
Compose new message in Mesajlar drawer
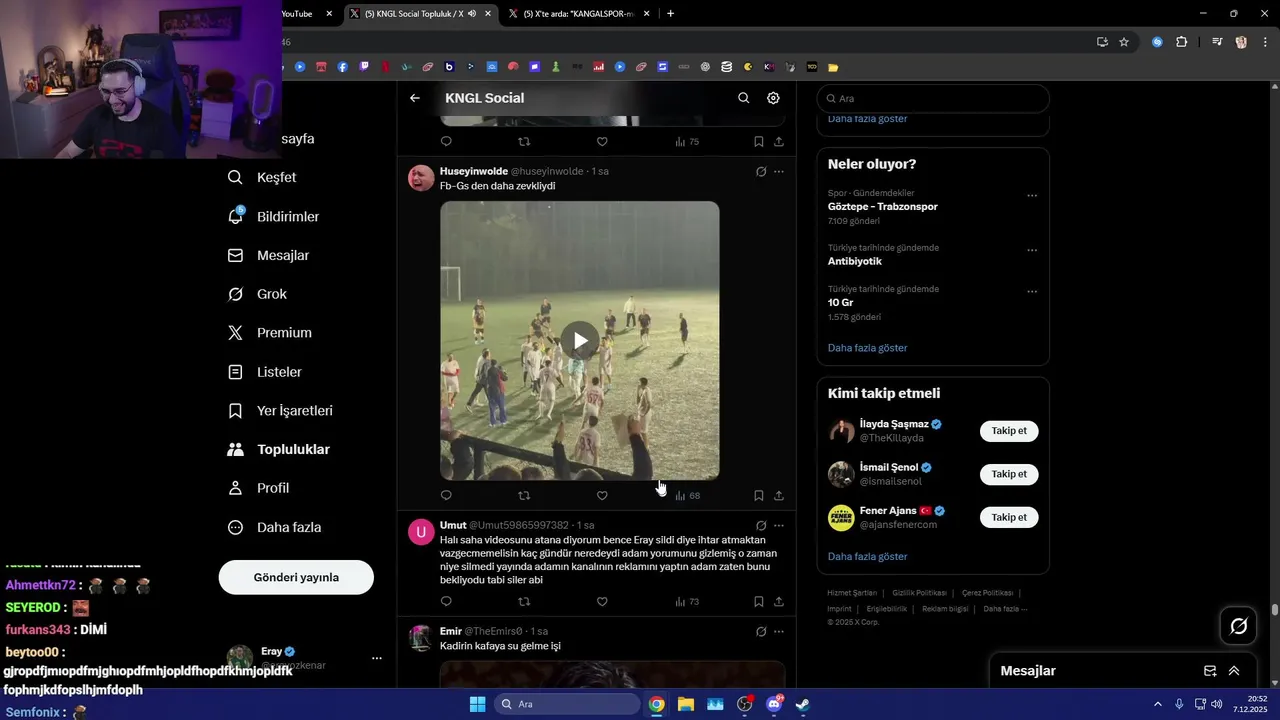tap(1210, 671)
